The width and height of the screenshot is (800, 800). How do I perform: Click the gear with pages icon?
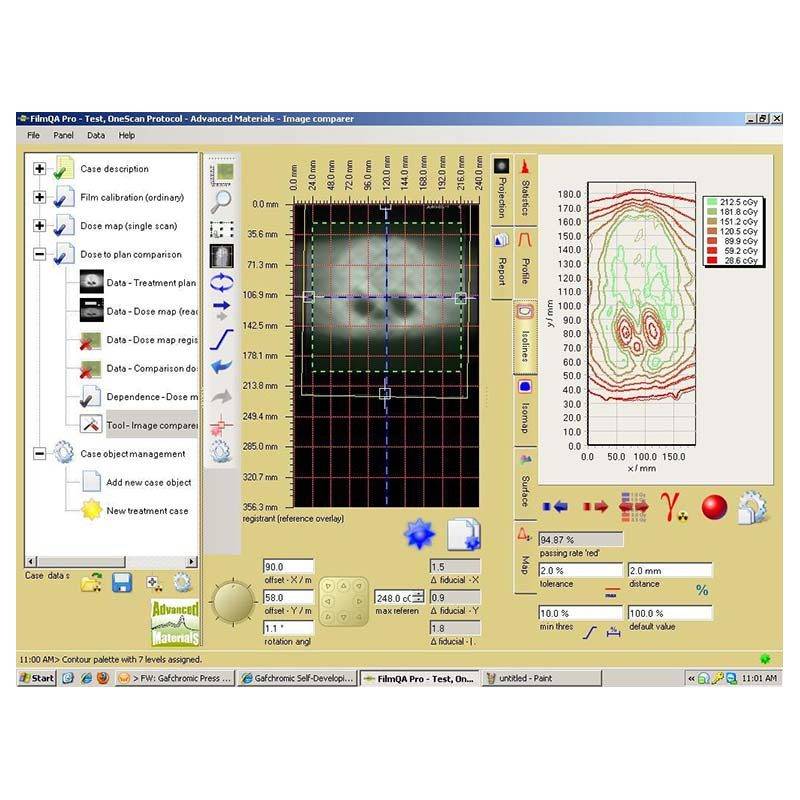coord(751,507)
